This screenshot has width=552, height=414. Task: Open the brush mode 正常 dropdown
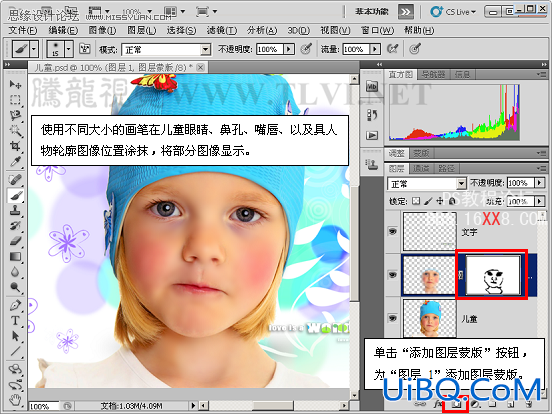click(x=206, y=50)
